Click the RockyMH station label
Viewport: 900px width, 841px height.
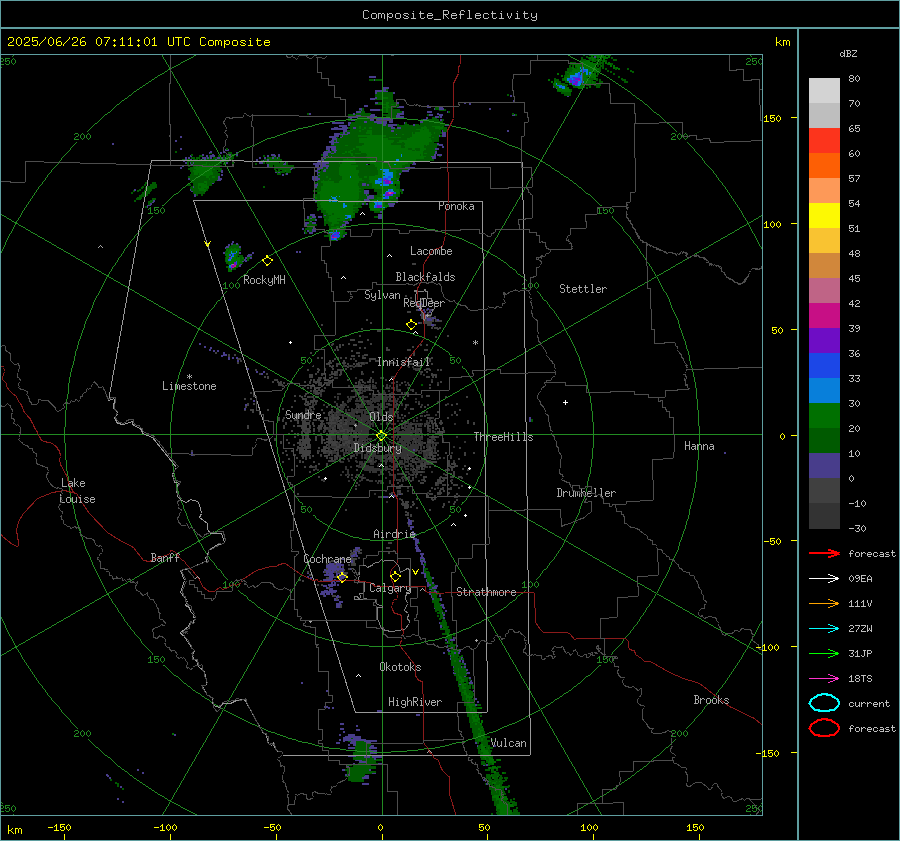click(264, 280)
